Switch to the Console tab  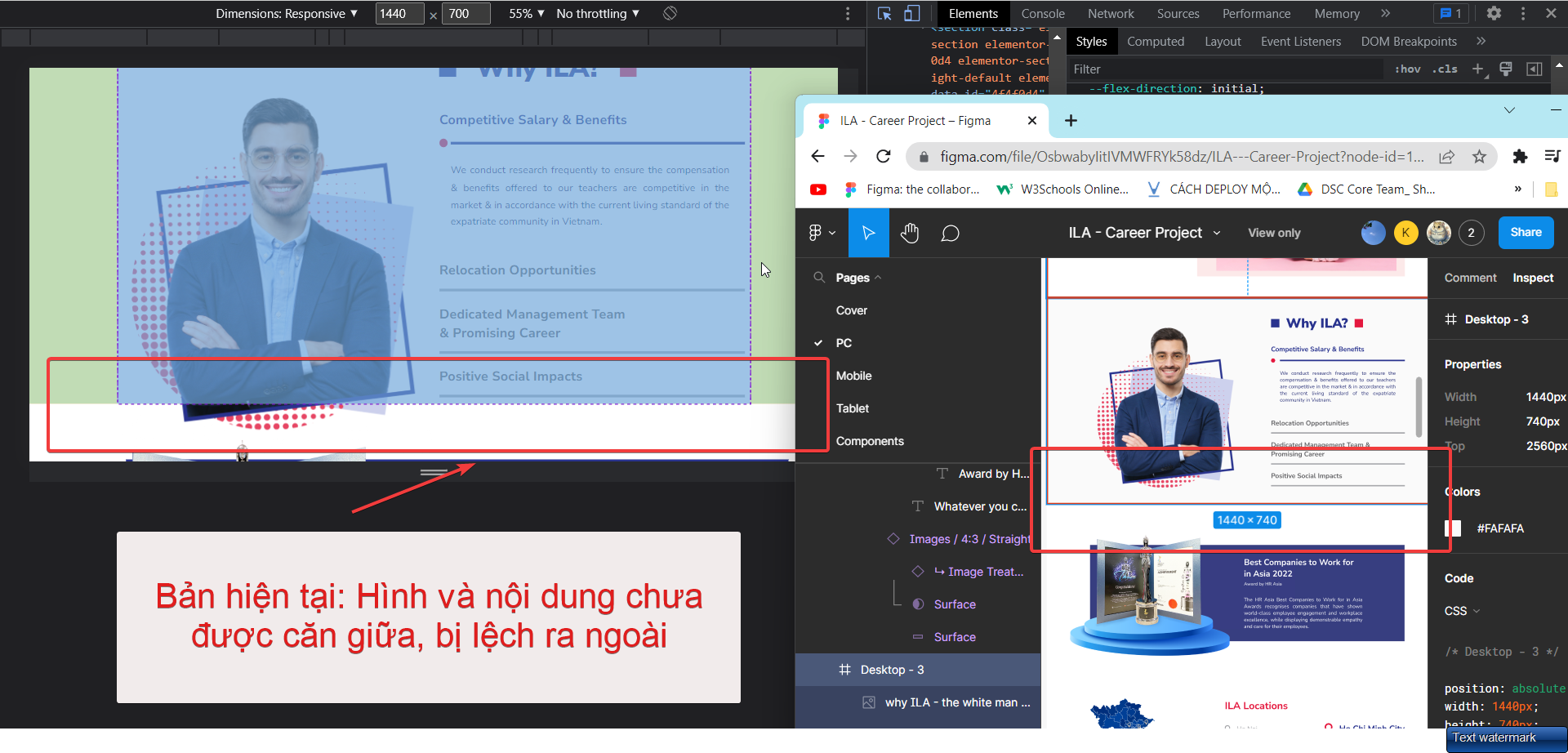[1043, 13]
